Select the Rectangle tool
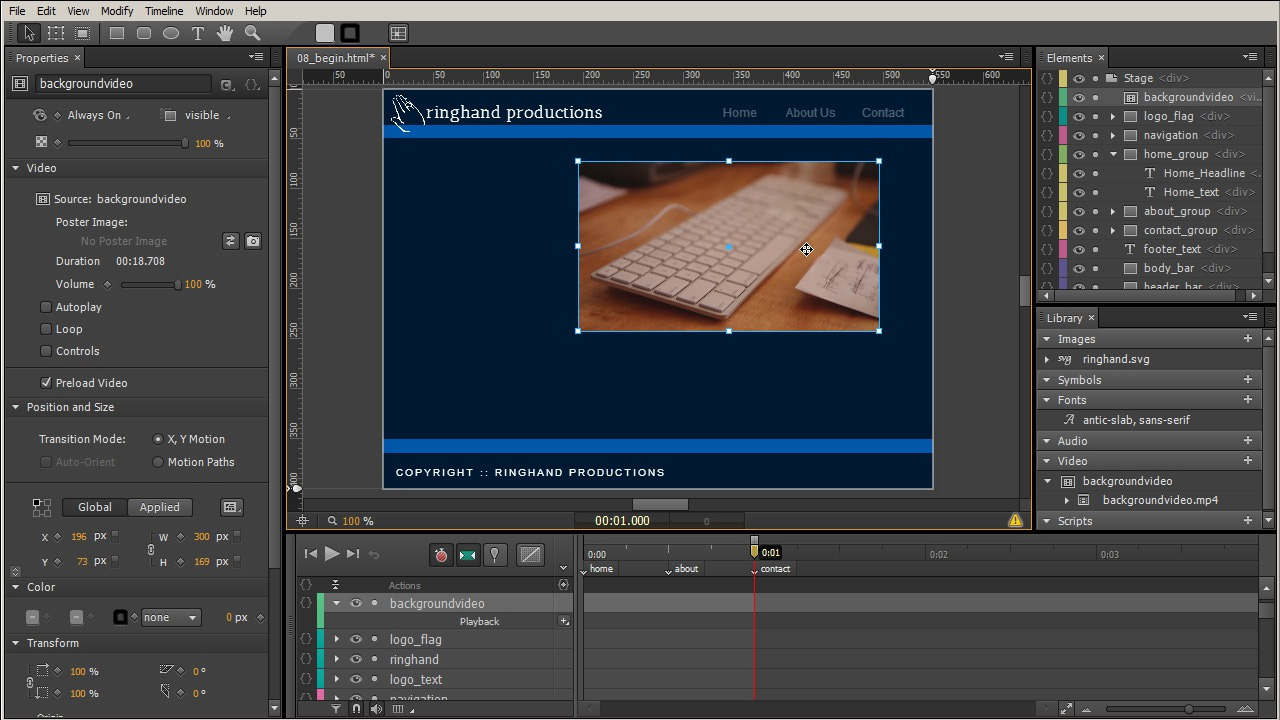The width and height of the screenshot is (1280, 720). coord(116,33)
